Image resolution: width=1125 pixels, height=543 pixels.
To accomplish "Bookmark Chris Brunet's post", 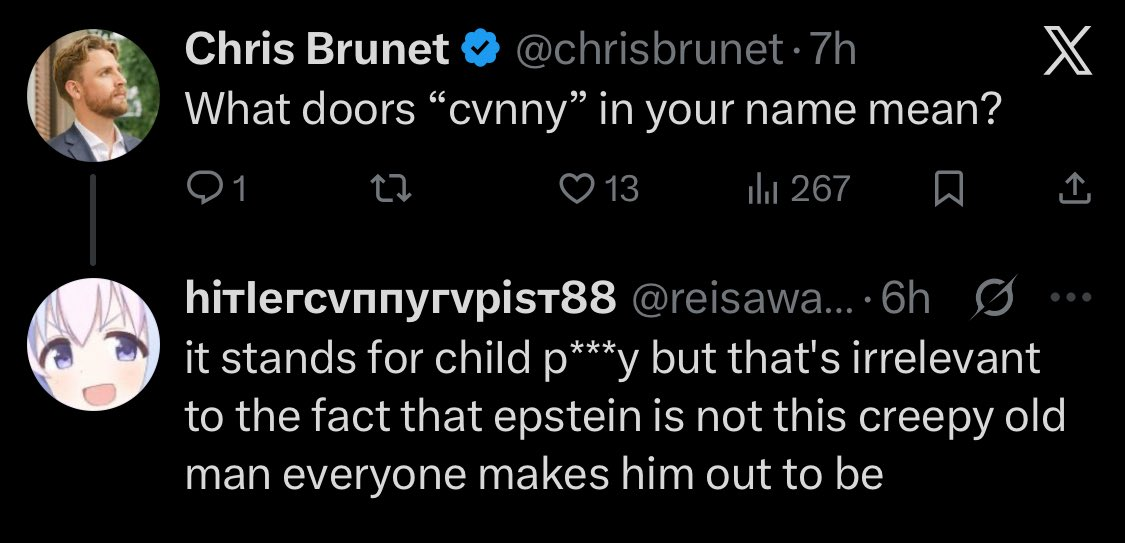I will click(945, 189).
